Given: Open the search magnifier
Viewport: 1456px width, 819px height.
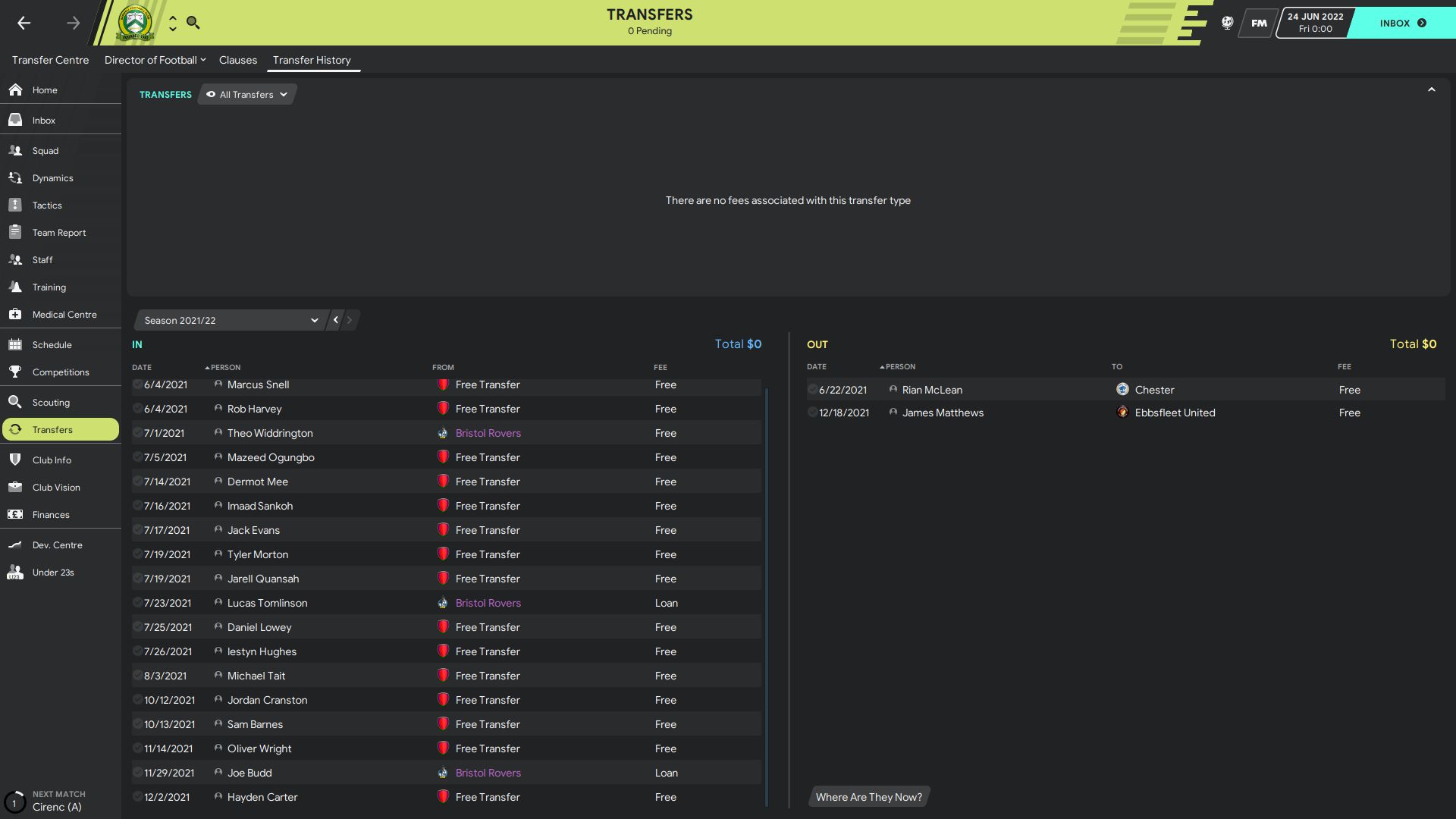Looking at the screenshot, I should click(193, 23).
